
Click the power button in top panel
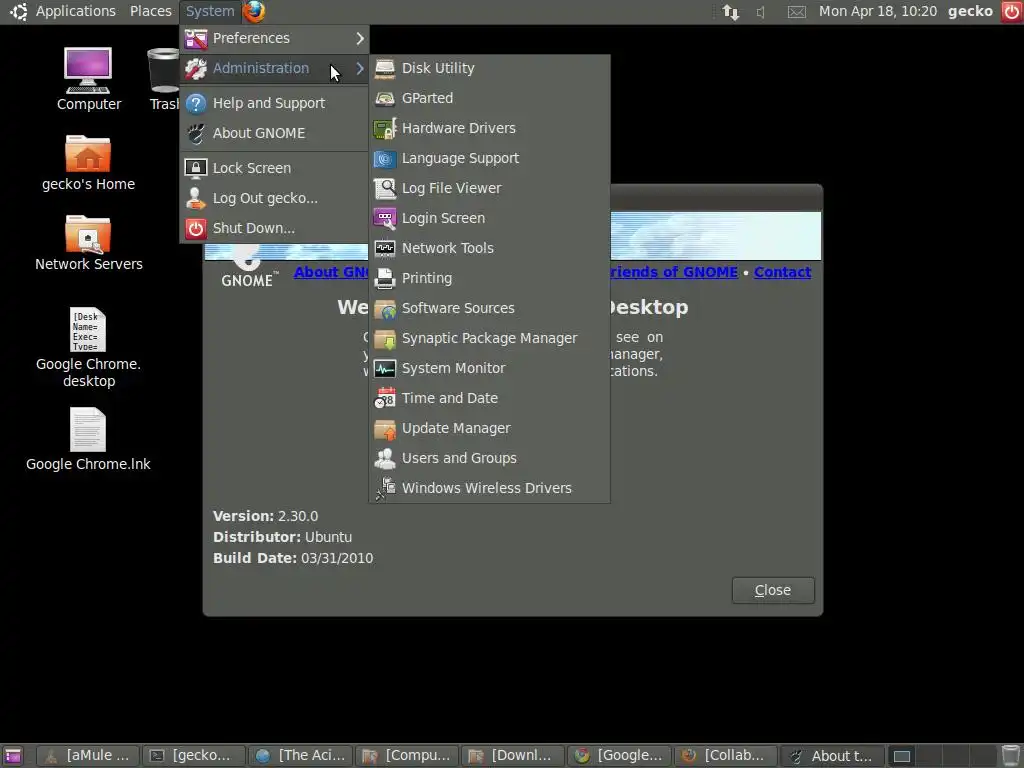coord(1012,11)
